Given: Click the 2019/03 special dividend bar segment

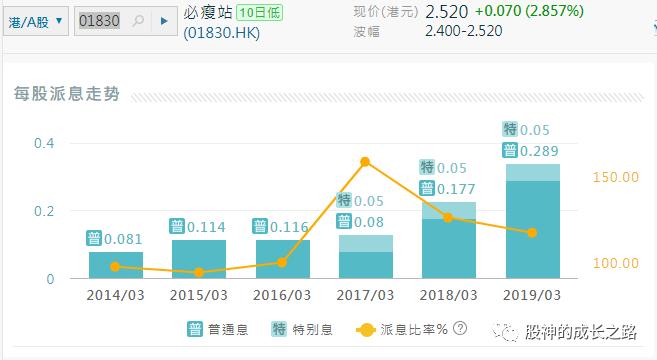Looking at the screenshot, I should click(x=533, y=173).
